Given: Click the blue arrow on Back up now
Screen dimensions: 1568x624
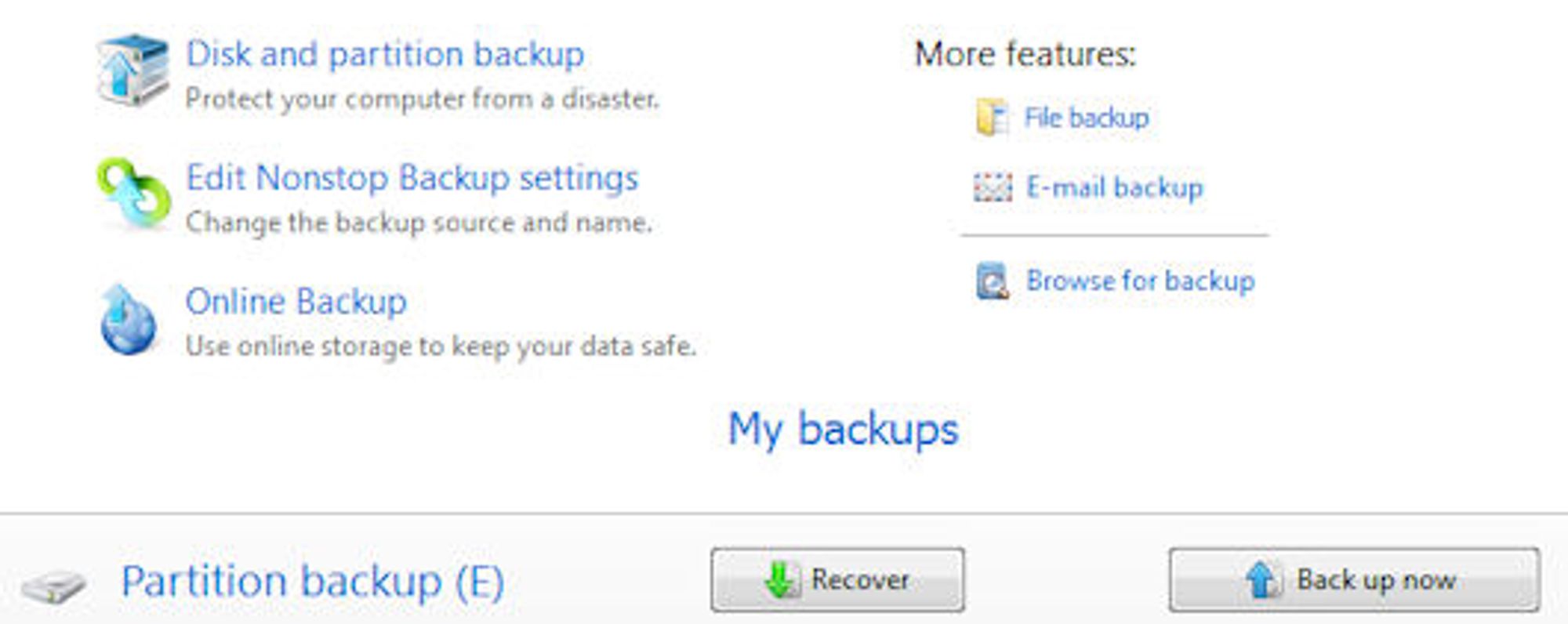Looking at the screenshot, I should click(1262, 579).
